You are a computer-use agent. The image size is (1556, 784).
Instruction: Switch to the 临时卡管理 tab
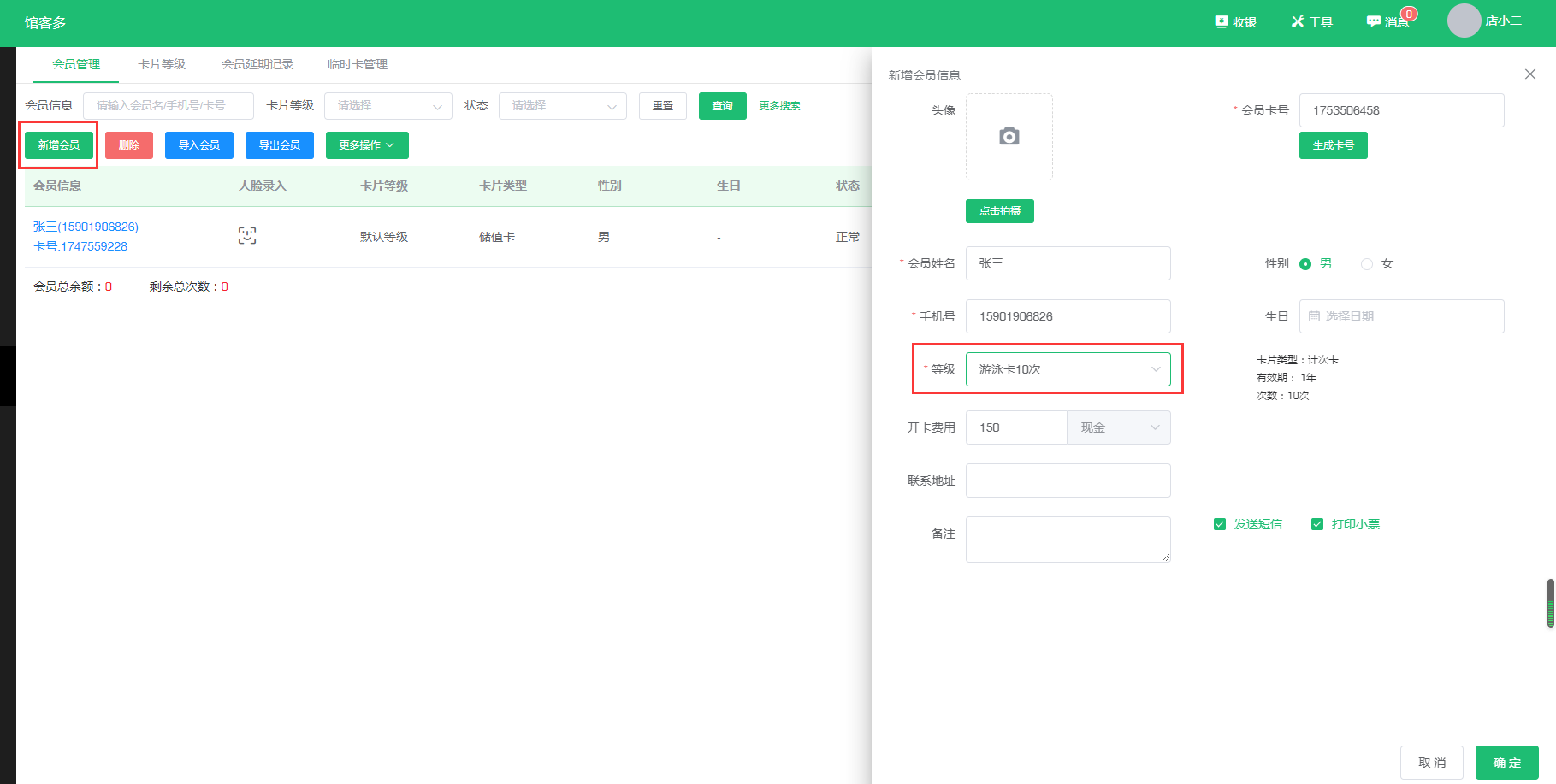coord(358,64)
